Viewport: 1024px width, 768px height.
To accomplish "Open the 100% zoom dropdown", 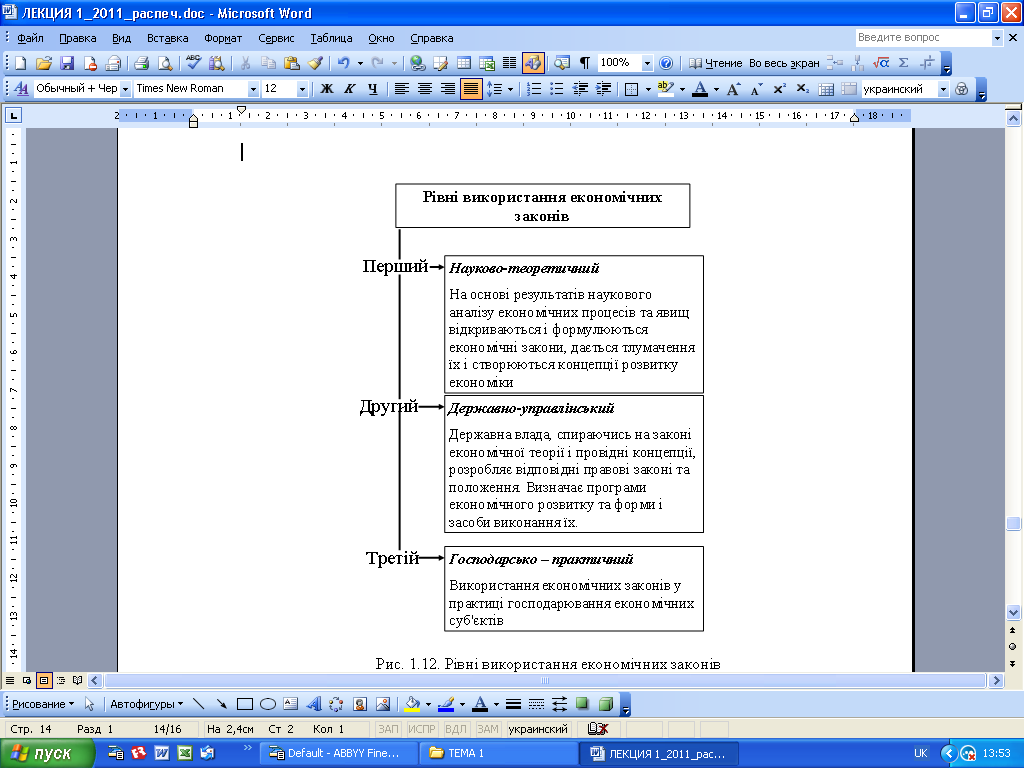I will click(647, 63).
